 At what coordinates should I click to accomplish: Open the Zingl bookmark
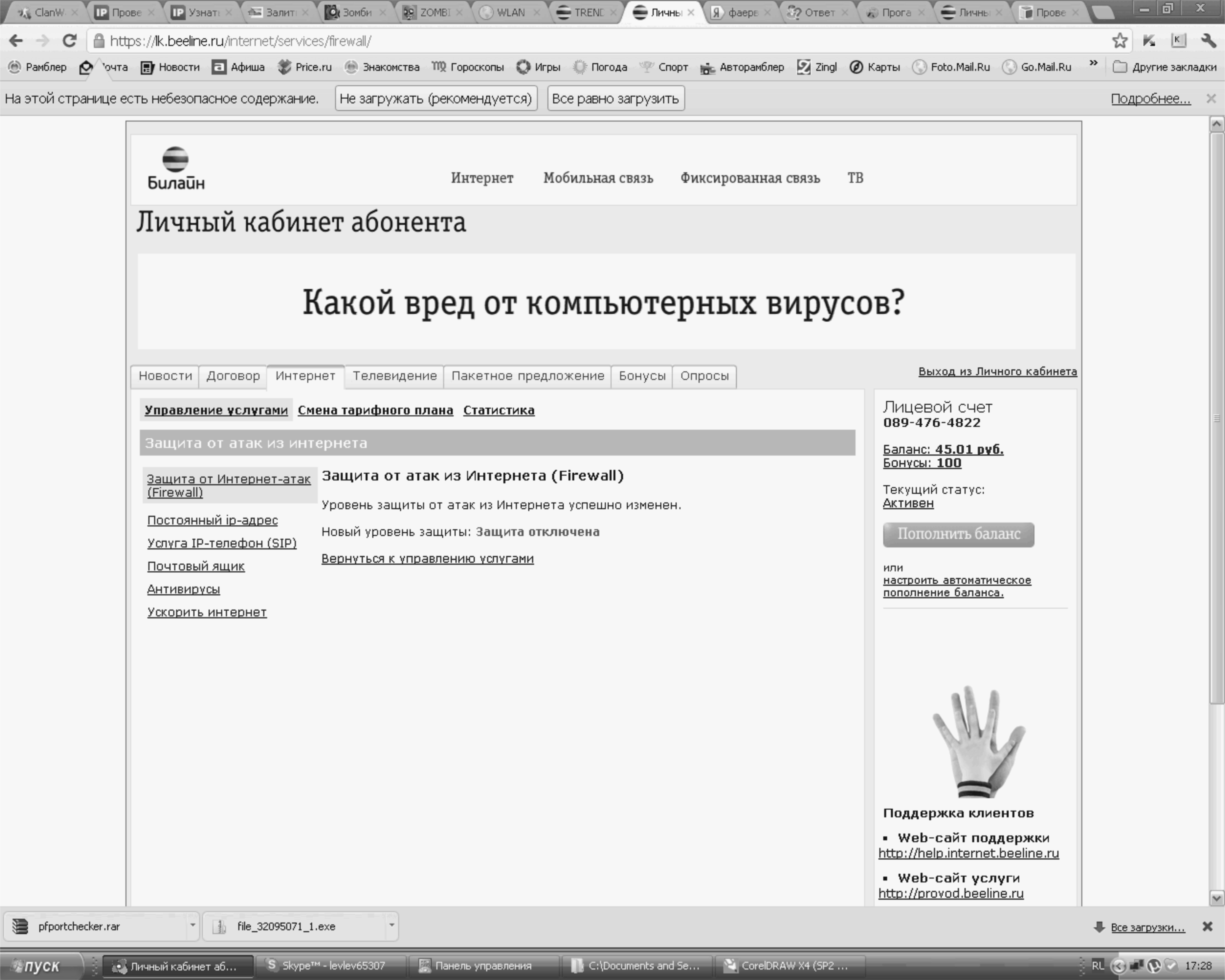[x=816, y=67]
